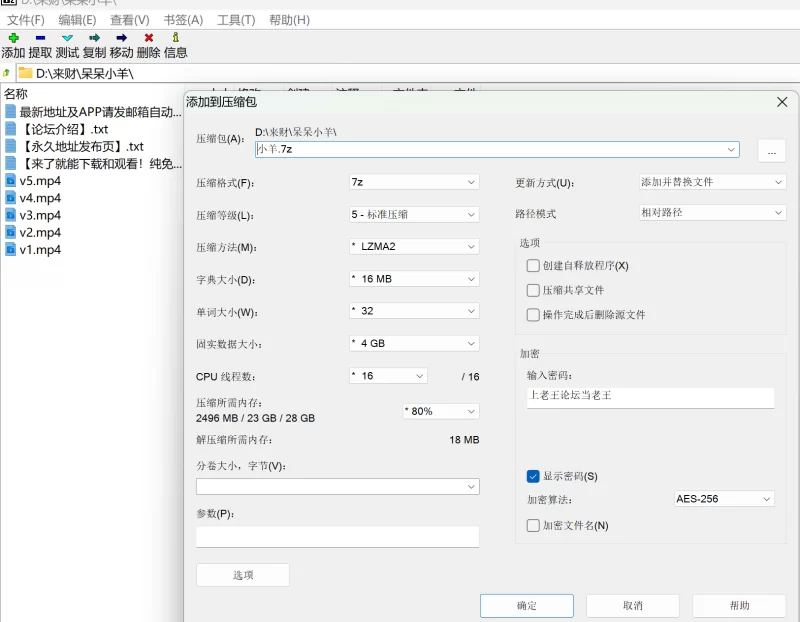Enable 加密文件名(N) checkbox
Image resolution: width=800 pixels, height=622 pixels.
[533, 525]
